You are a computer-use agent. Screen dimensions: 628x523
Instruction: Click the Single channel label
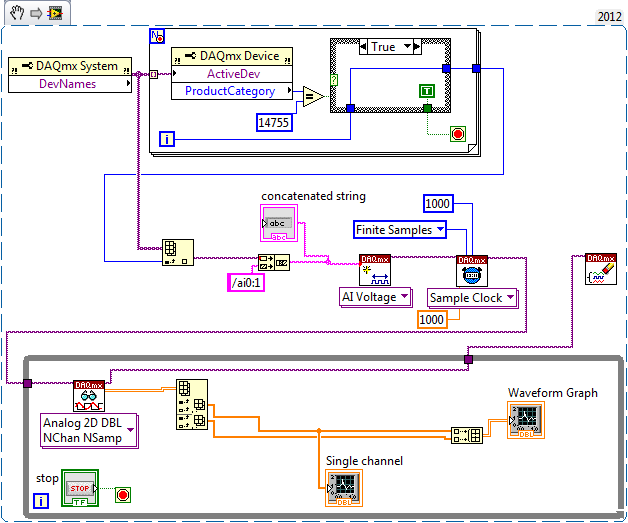click(x=364, y=461)
